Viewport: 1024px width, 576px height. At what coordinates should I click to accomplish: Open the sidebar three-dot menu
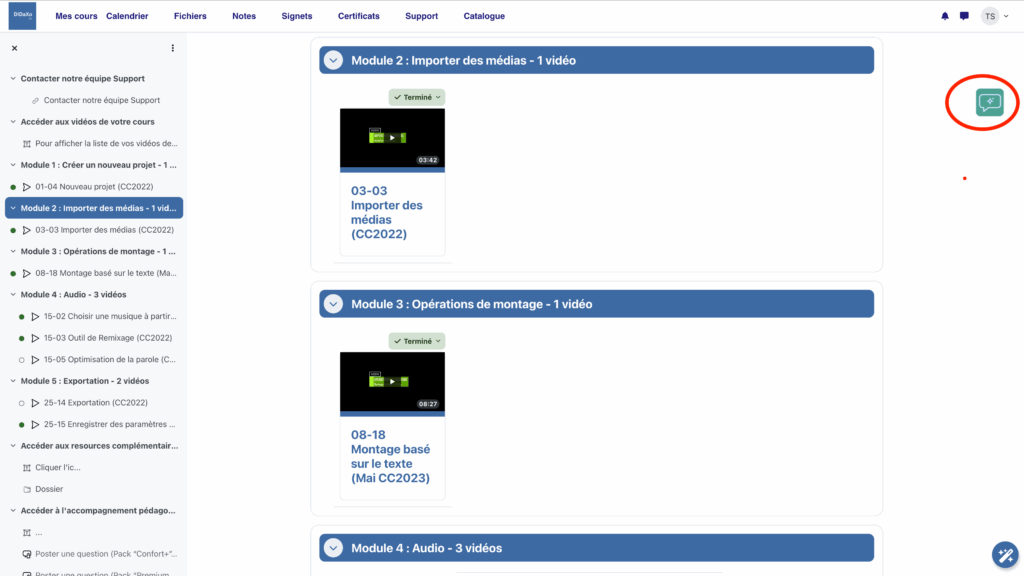coord(172,47)
